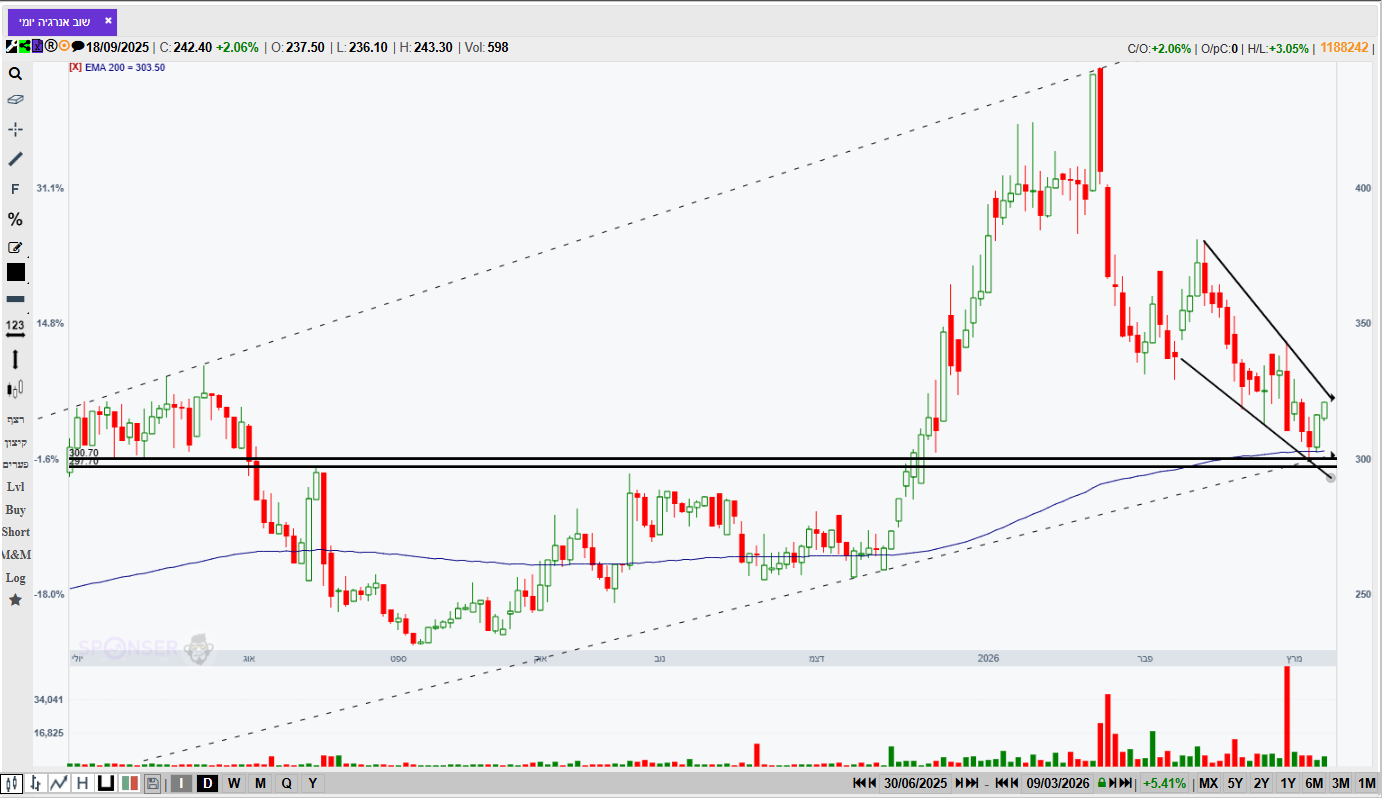The width and height of the screenshot is (1385, 801).
Task: Select the 123 ruler measuring tool
Action: (15, 330)
